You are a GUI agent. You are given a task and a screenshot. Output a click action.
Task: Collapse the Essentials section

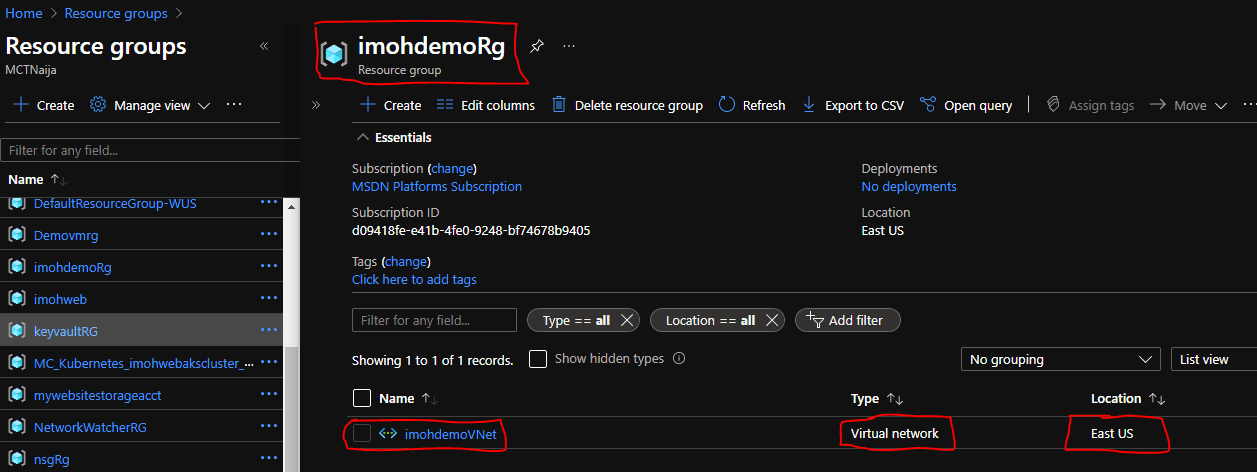(396, 137)
